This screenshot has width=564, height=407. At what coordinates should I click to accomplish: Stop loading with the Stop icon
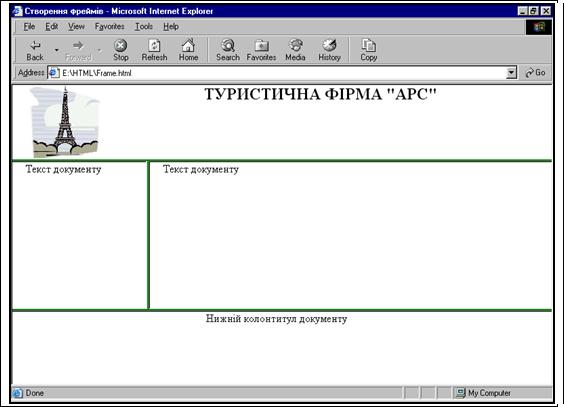[x=120, y=50]
